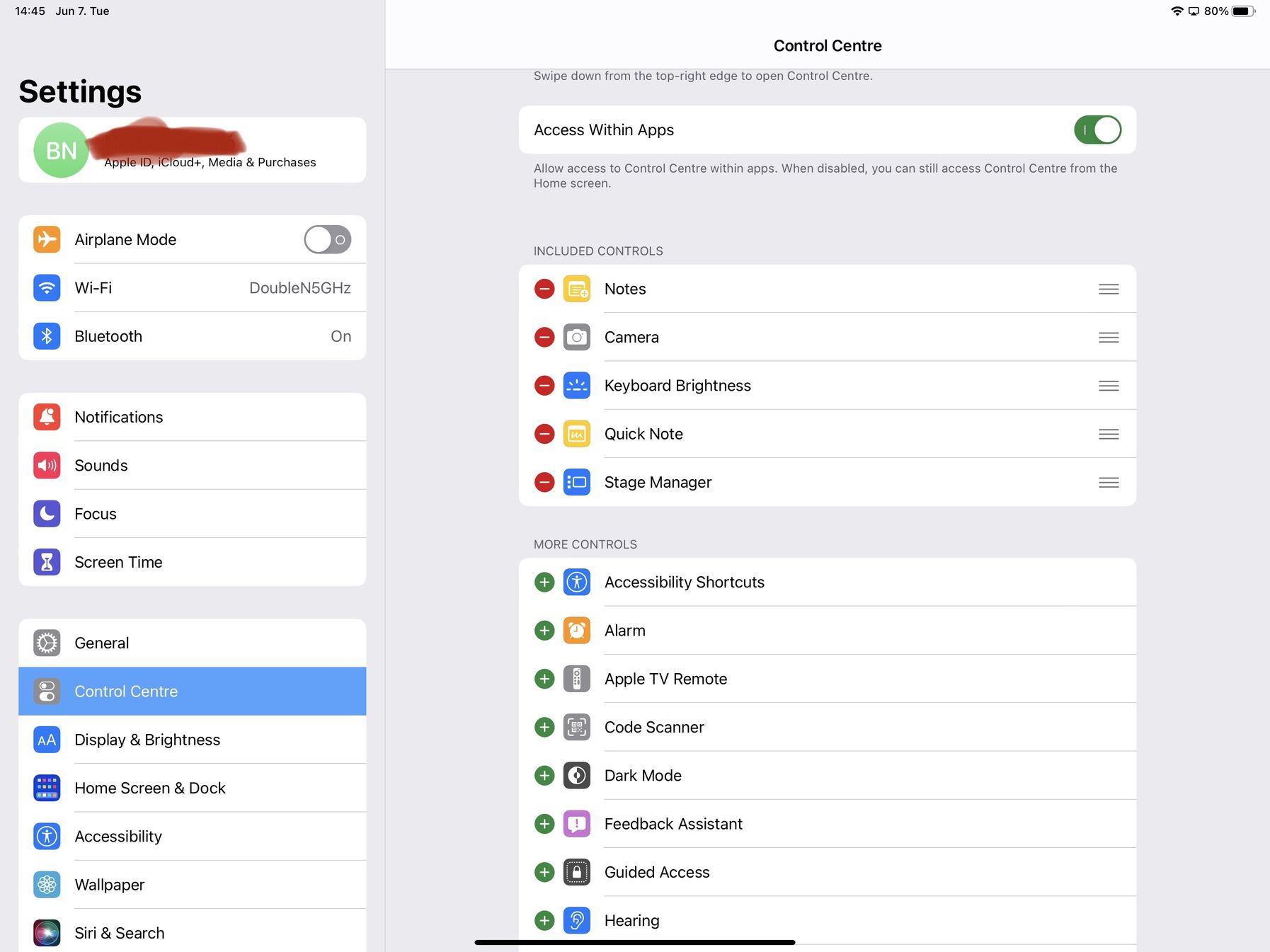Click the 14:45 clock in status bar

[x=30, y=11]
